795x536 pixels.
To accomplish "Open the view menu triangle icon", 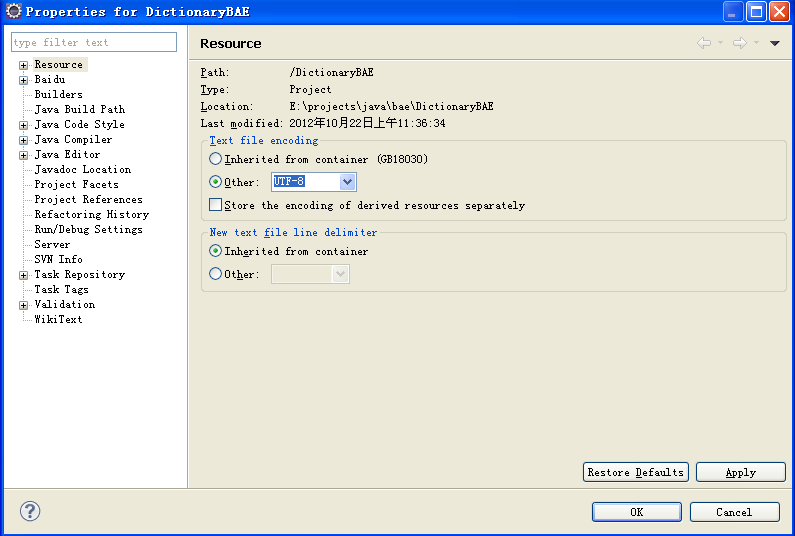I will pyautogui.click(x=774, y=43).
